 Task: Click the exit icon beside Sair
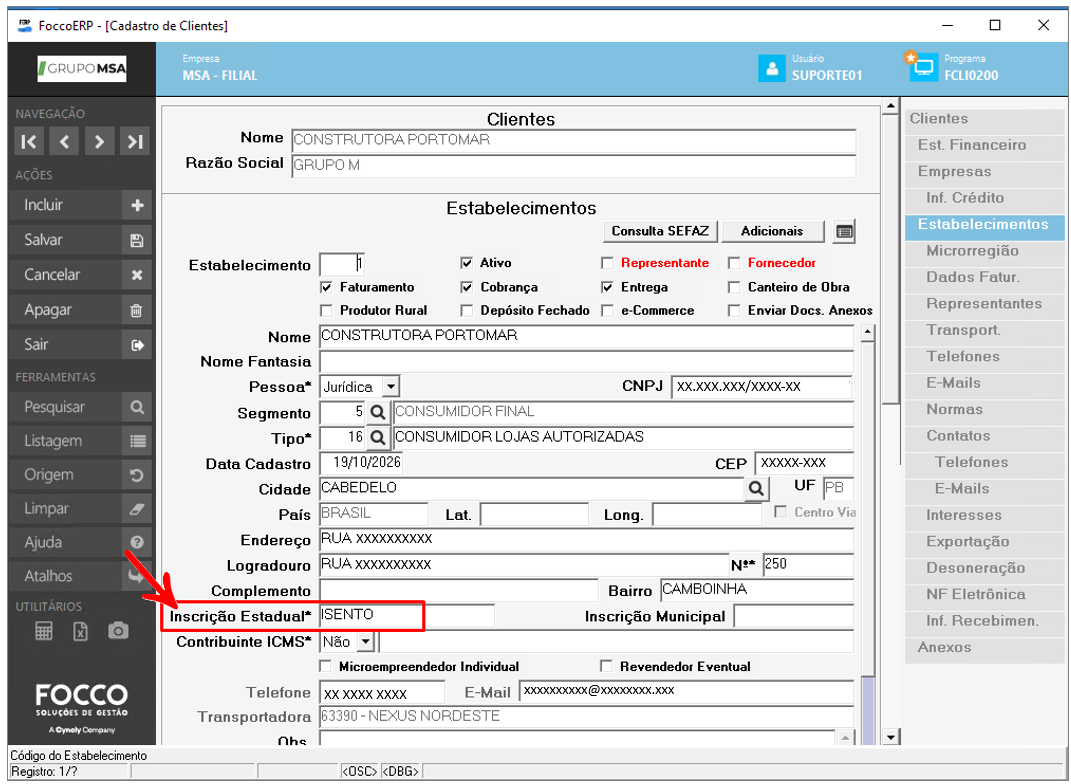coord(137,345)
